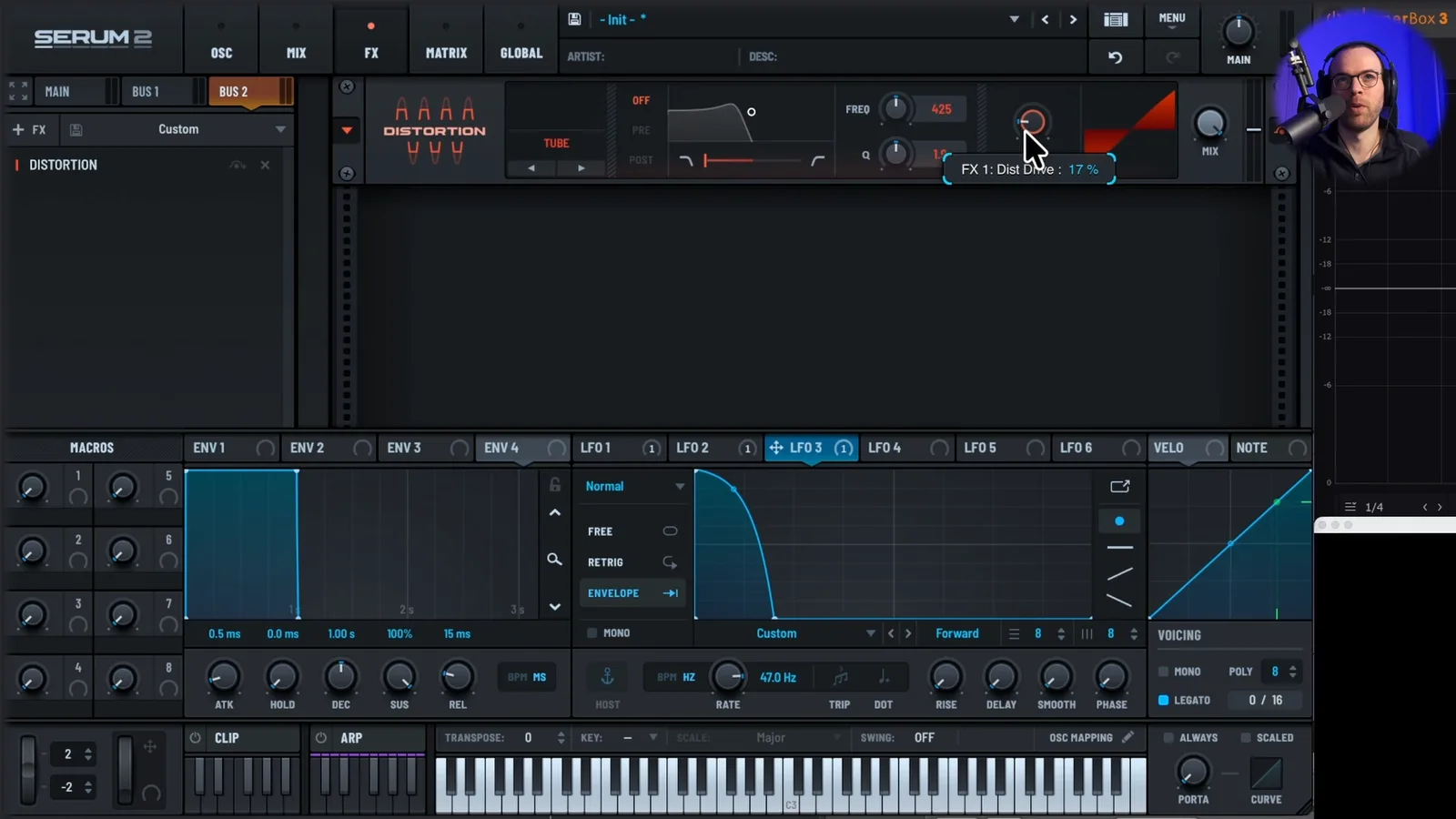Enable the MONO checkbox under Voicing
Viewport: 1456px width, 819px height.
(x=1163, y=672)
